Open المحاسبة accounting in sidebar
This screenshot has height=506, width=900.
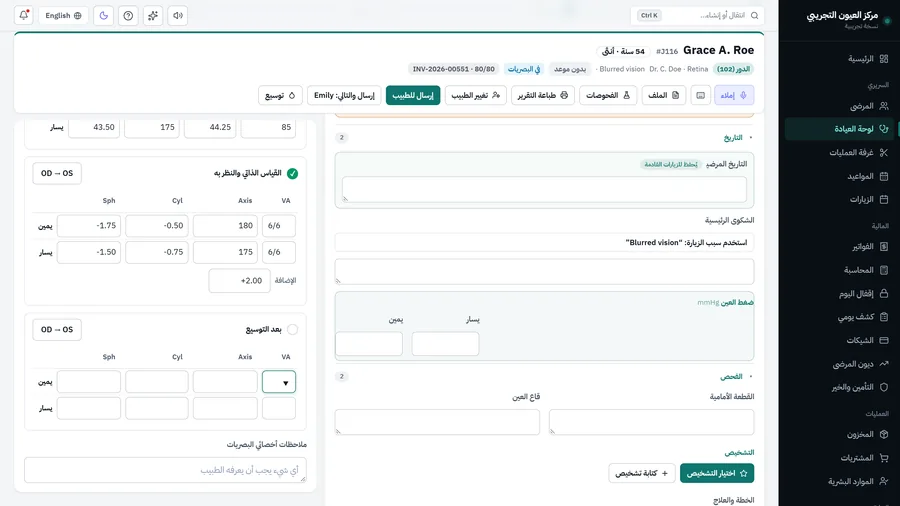click(x=839, y=270)
